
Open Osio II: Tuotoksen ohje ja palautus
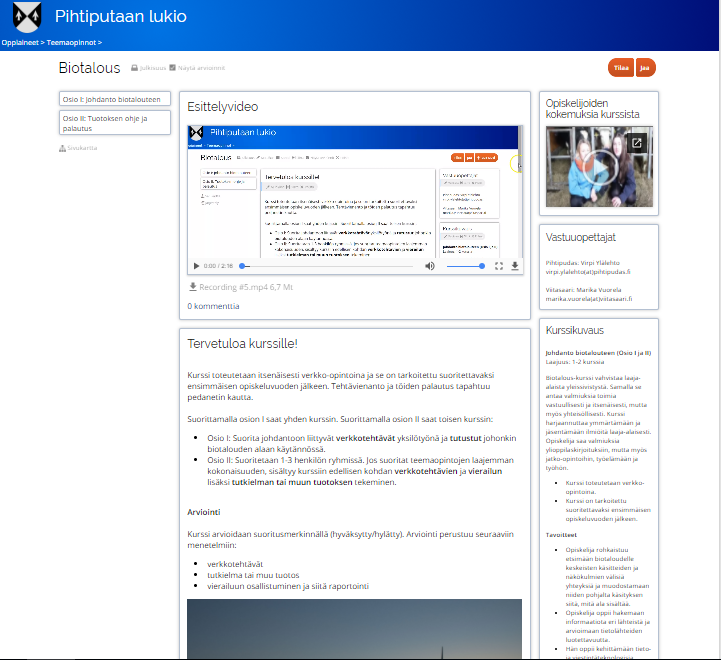coord(114,123)
